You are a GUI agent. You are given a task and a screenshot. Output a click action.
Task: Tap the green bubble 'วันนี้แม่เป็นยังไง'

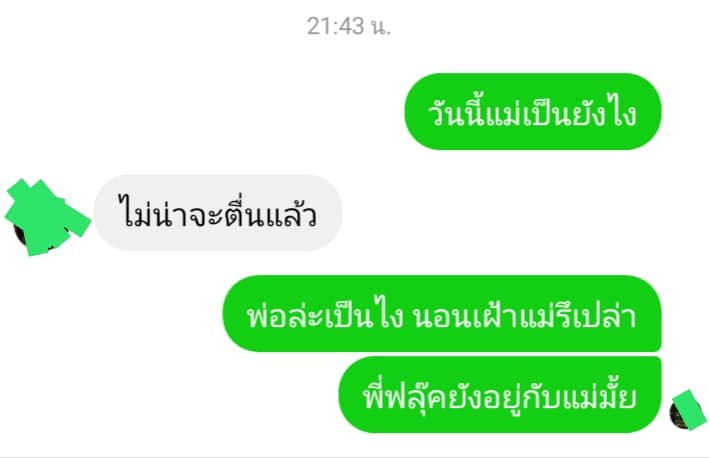coord(533,111)
